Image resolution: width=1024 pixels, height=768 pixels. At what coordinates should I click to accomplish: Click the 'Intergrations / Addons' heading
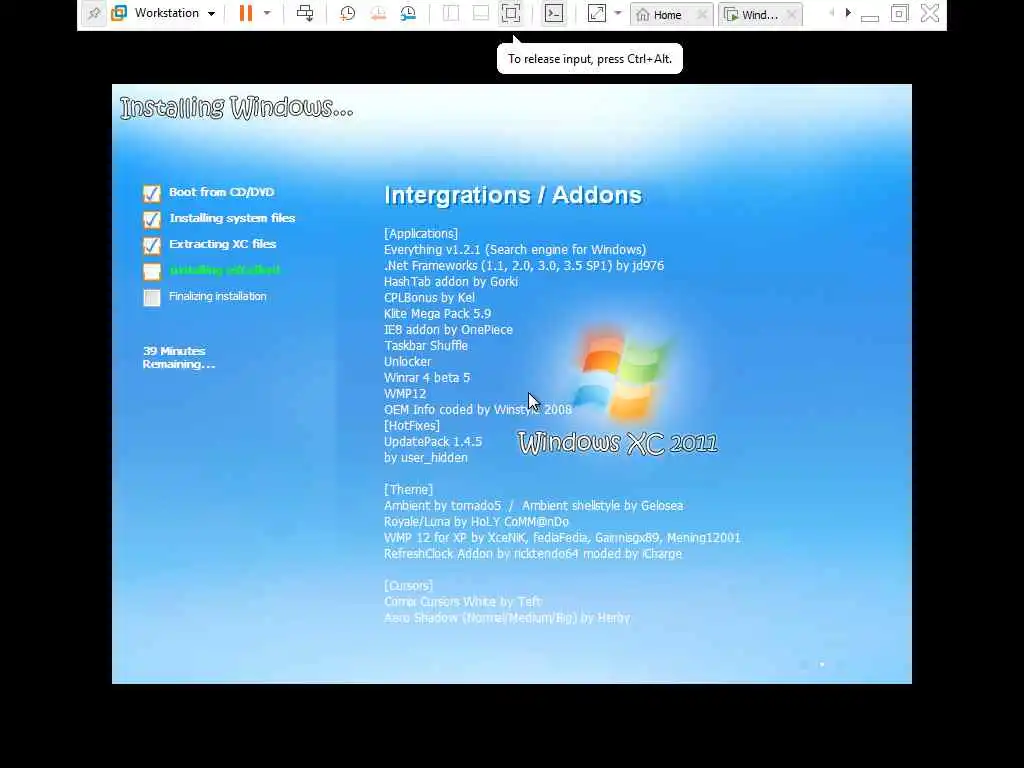click(x=513, y=195)
